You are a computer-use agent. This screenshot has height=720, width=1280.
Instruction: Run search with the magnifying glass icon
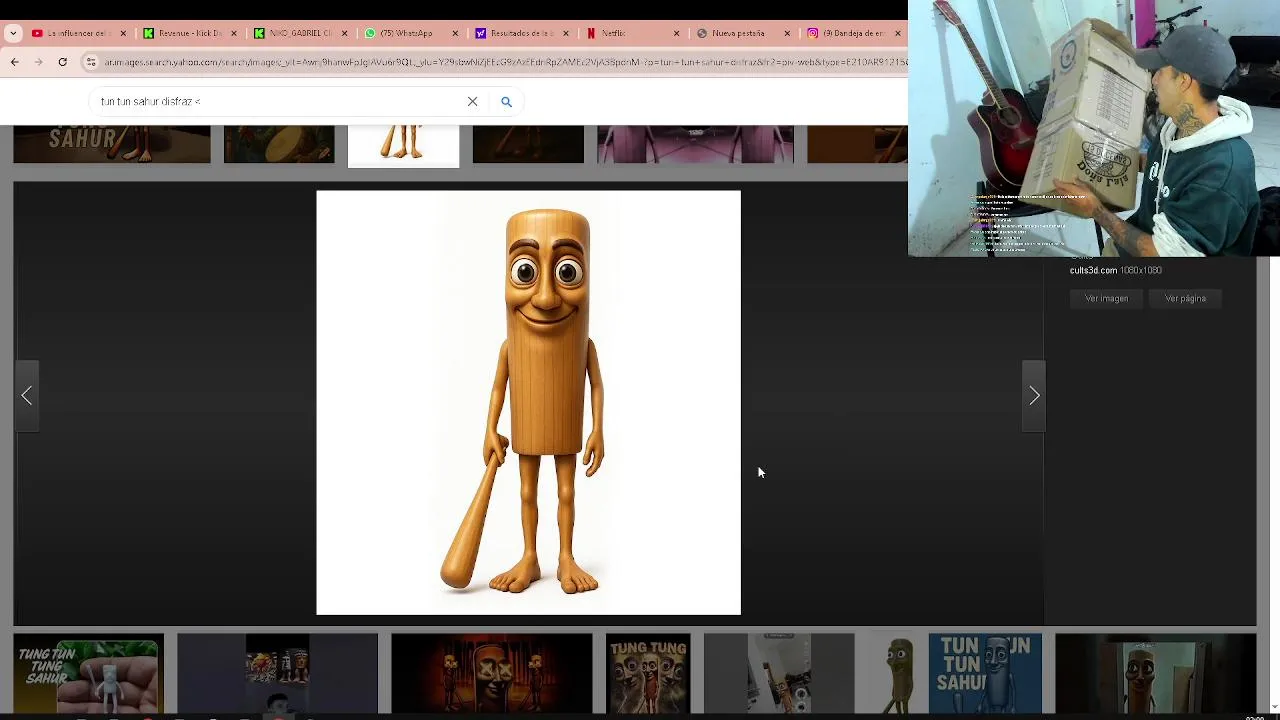[x=506, y=101]
